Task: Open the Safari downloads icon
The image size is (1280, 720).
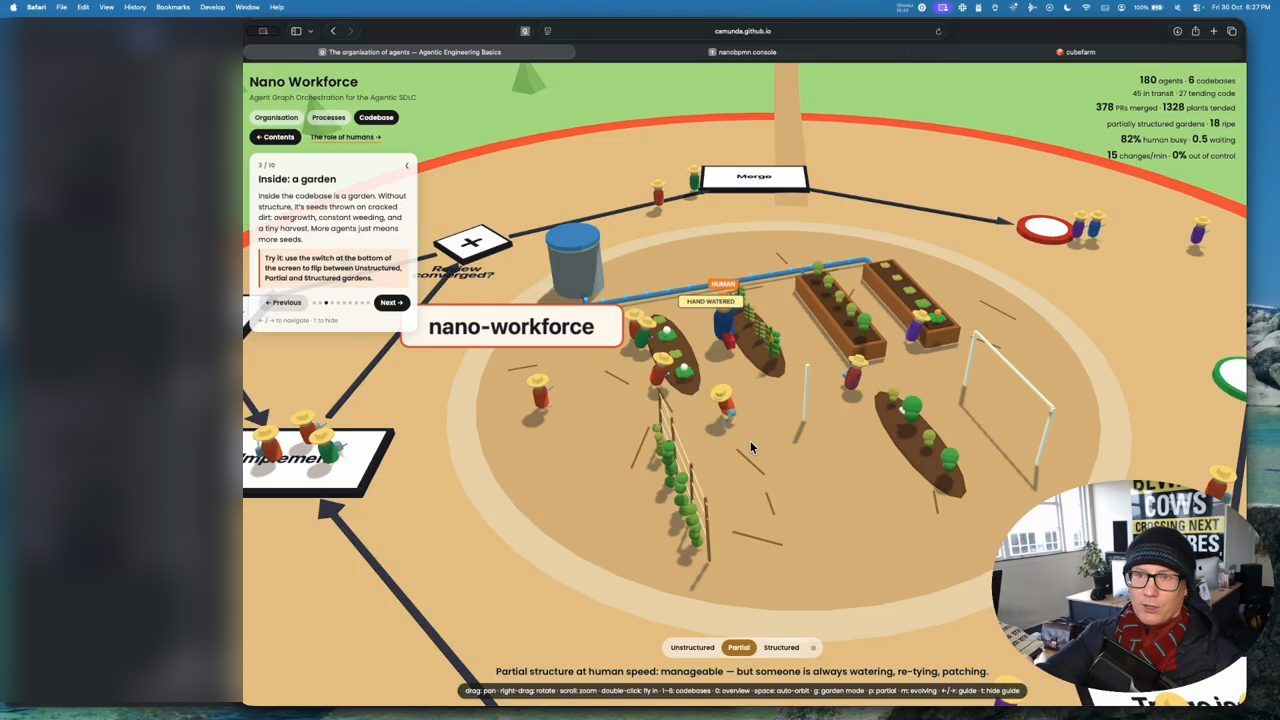Action: coord(1177,31)
